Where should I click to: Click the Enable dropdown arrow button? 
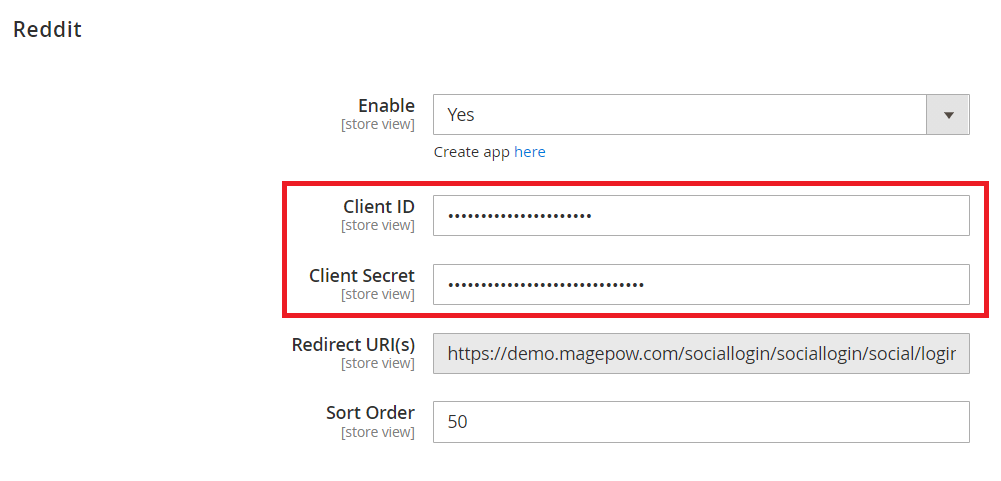tap(948, 115)
